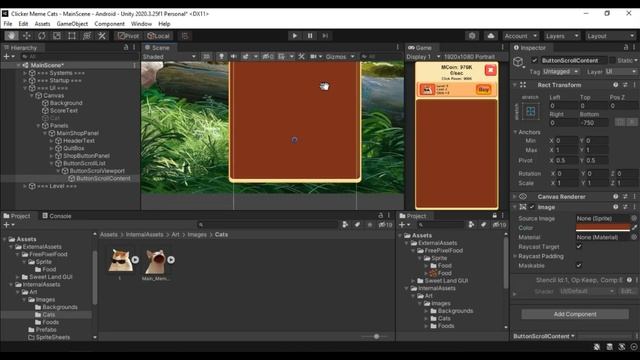Expand Level group in Hierarchy
The width and height of the screenshot is (640, 360).
tap(25, 186)
